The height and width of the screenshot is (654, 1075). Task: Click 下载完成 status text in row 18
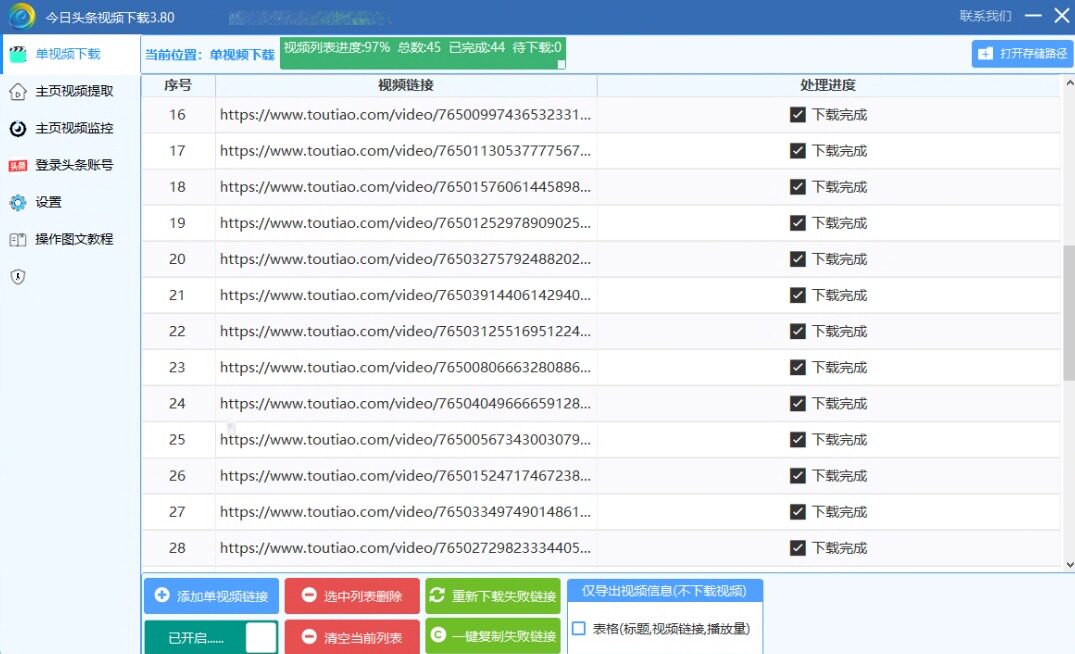click(839, 187)
